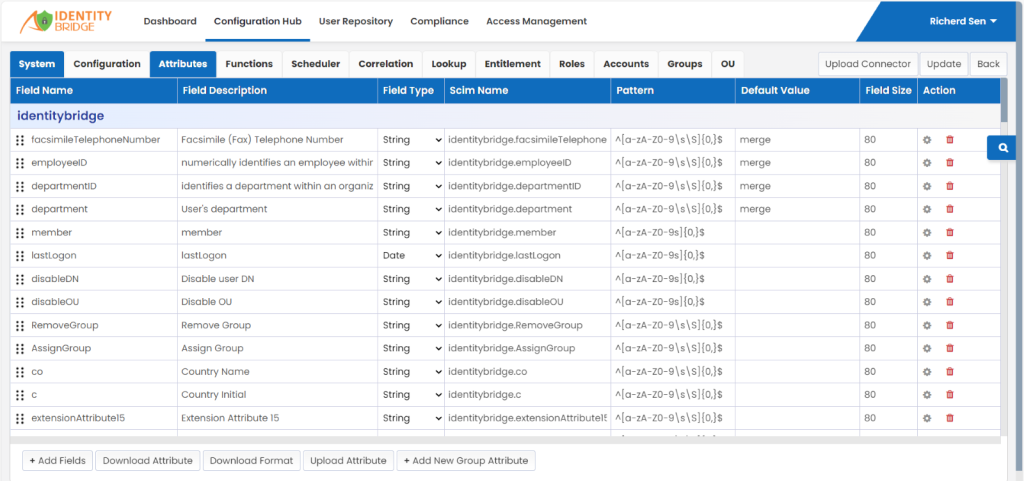Click drag handle of co row
This screenshot has height=481, width=1024.
tap(20, 372)
